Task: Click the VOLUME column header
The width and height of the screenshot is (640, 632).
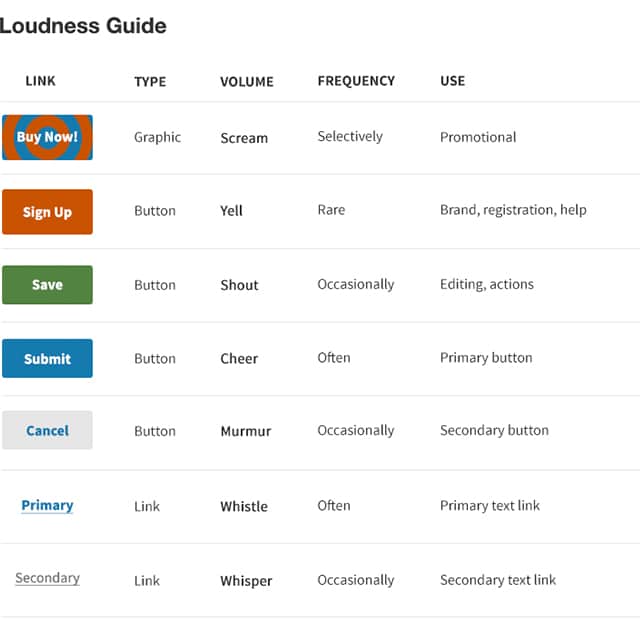Action: coord(247,82)
